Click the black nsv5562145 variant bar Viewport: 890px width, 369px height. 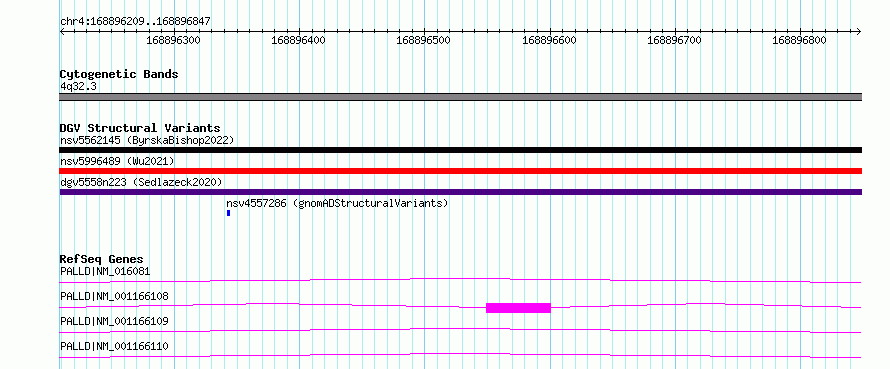pos(460,150)
